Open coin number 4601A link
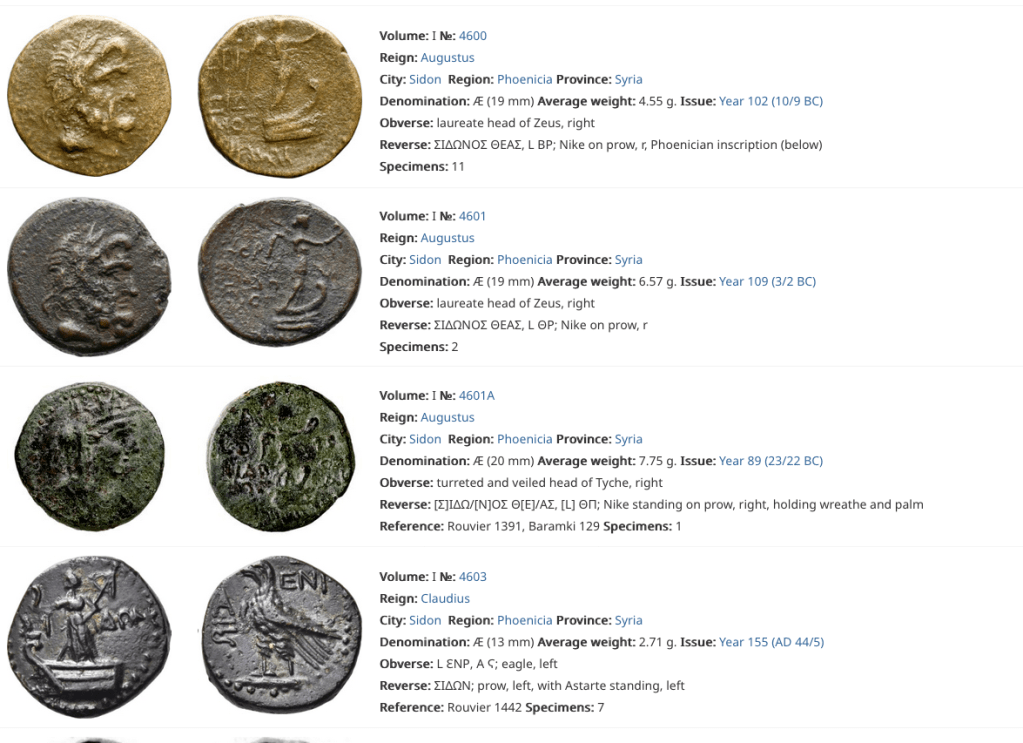The height and width of the screenshot is (743, 1023). 476,395
